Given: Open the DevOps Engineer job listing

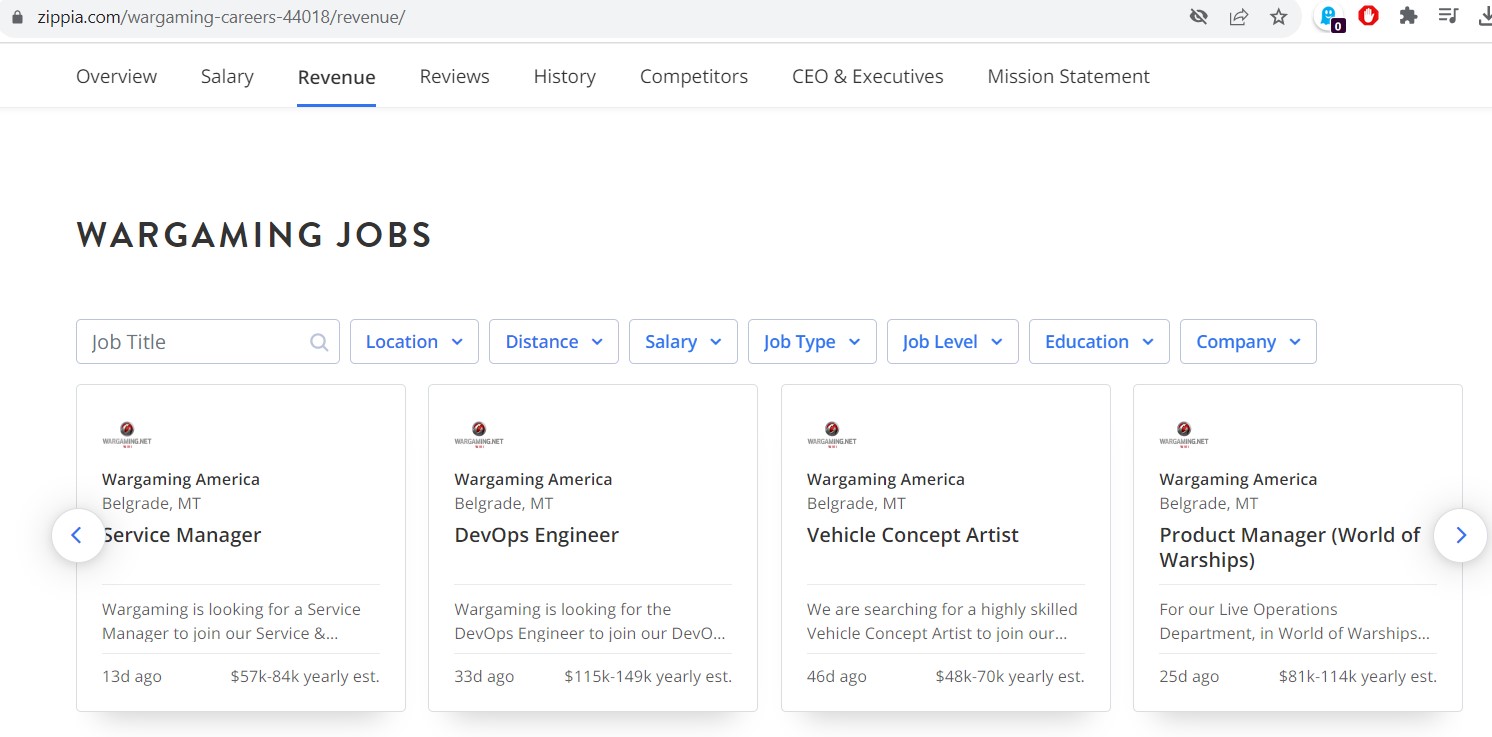Looking at the screenshot, I should click(x=536, y=535).
